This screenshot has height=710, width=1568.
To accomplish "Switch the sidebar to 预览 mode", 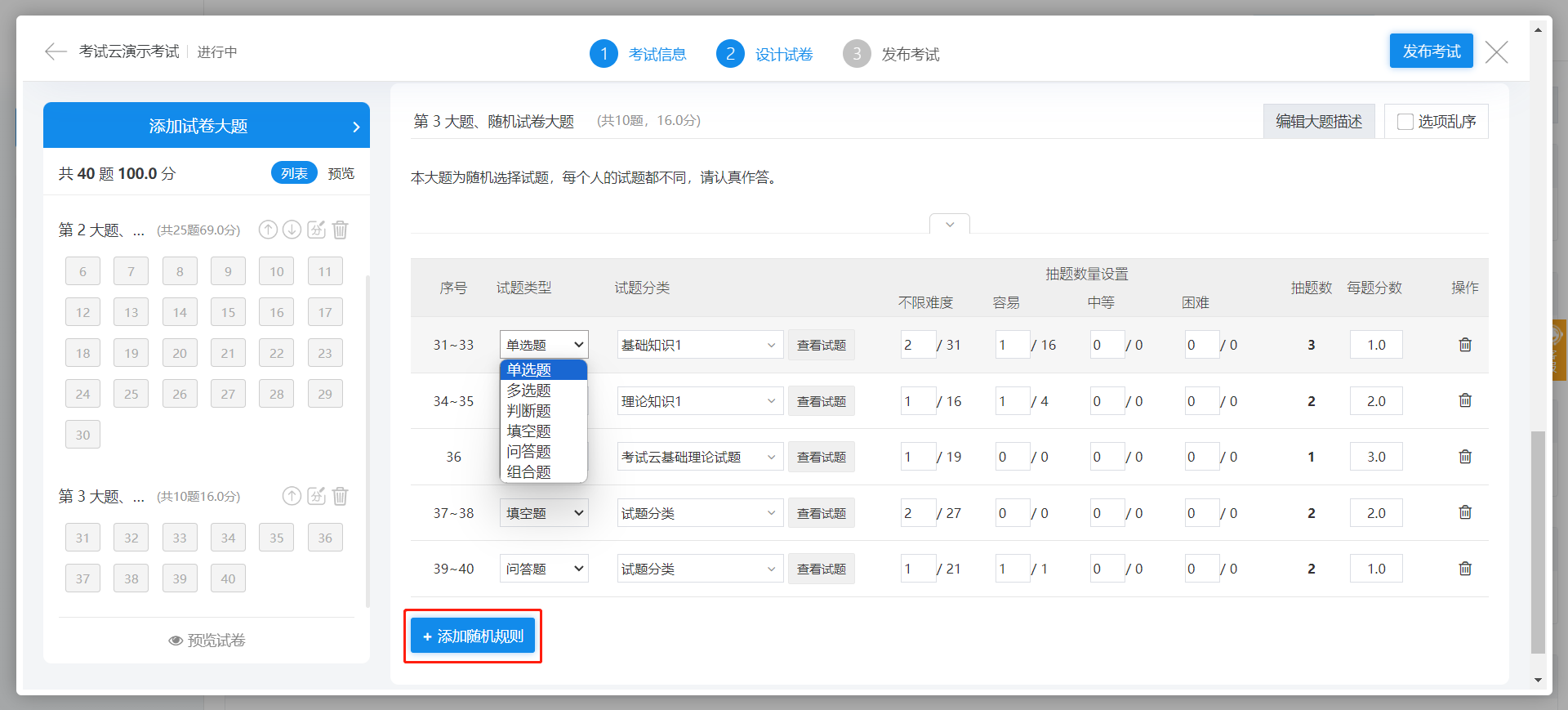I will tap(341, 173).
